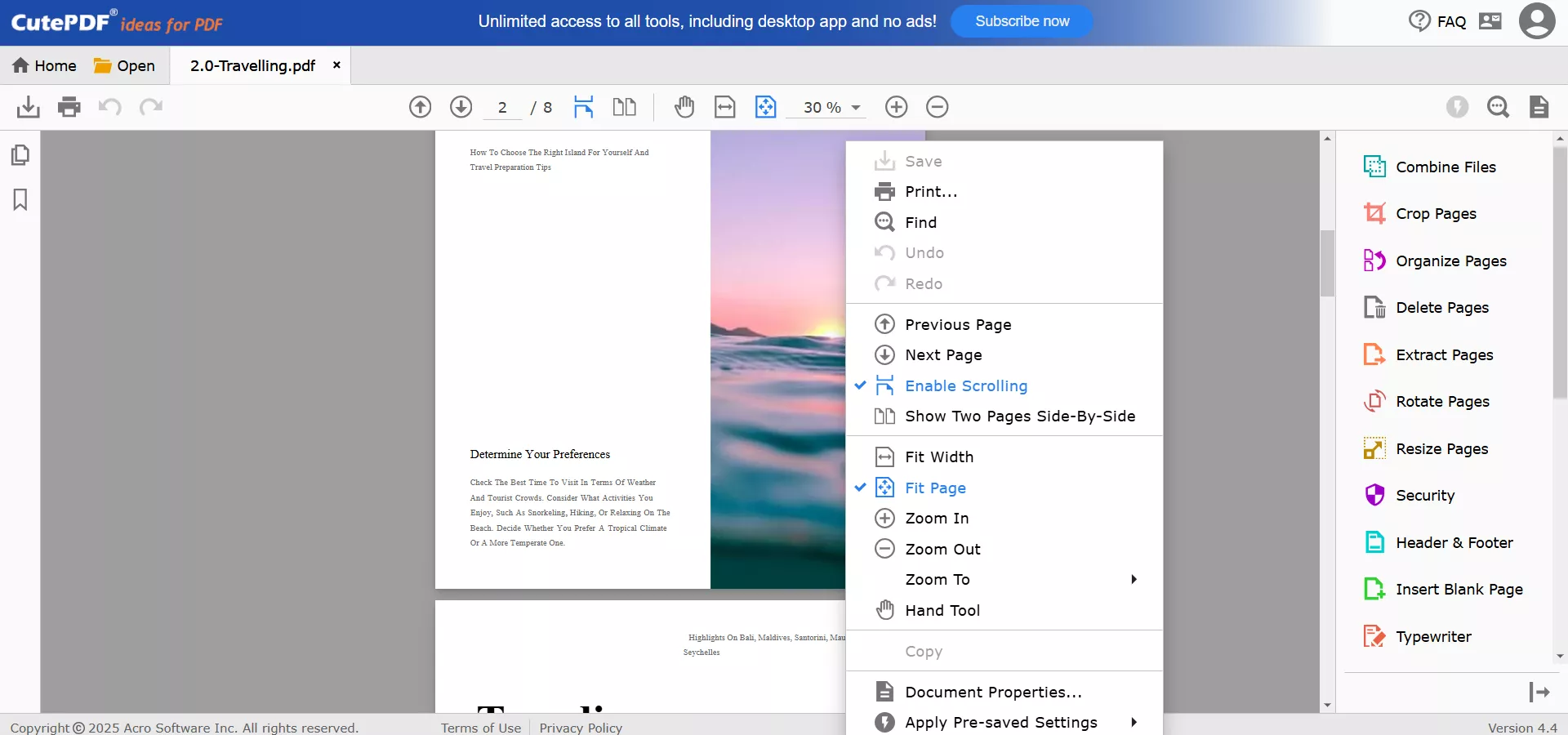
Task: Open the Privacy Policy link
Action: tap(581, 727)
